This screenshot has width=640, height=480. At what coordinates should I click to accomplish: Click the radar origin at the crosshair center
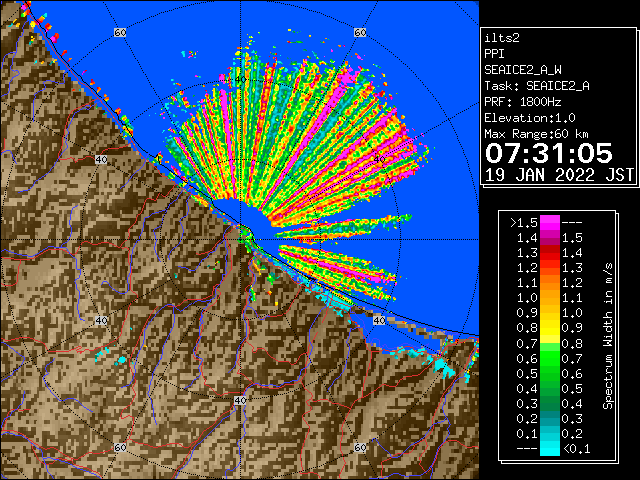[240, 240]
